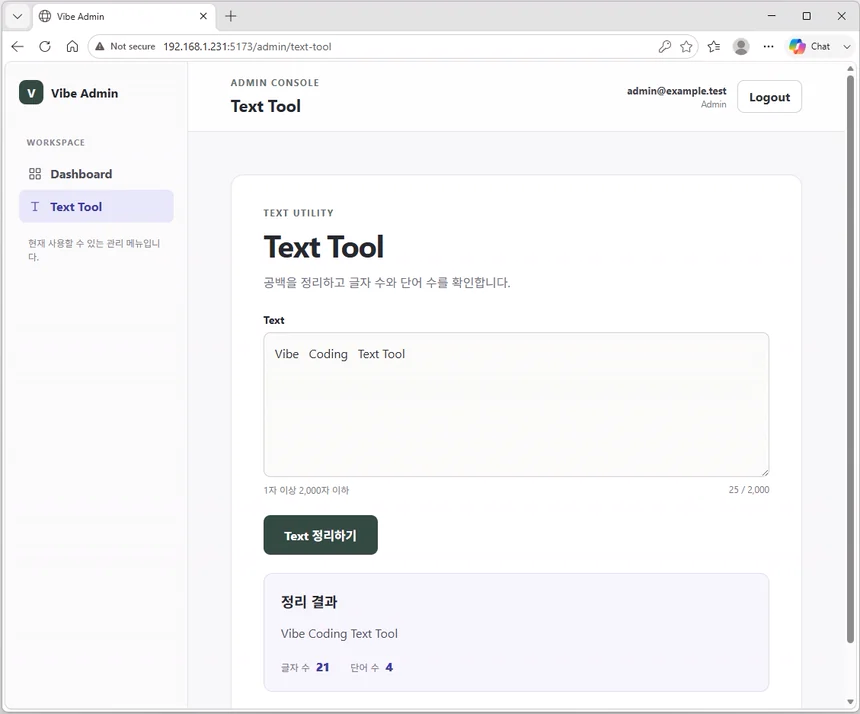Grab the textarea resize handle
The image size is (860, 714).
765,472
